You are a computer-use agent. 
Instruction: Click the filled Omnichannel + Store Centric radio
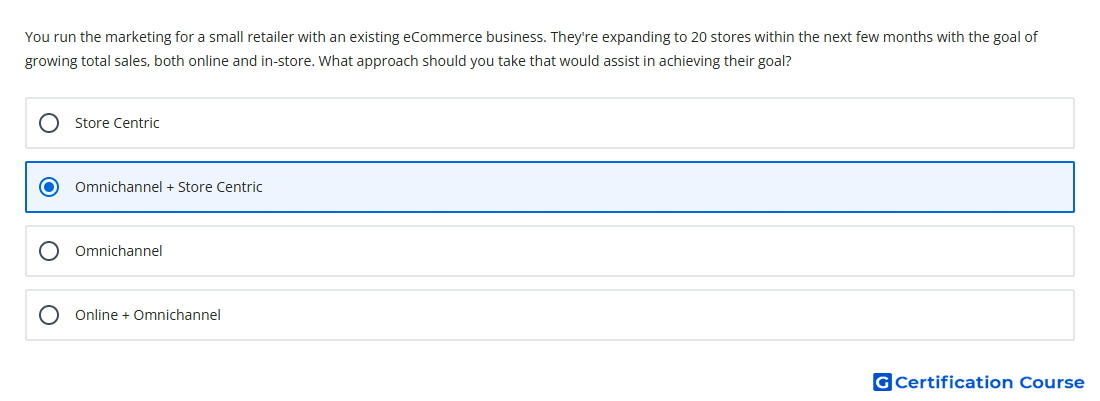click(49, 187)
